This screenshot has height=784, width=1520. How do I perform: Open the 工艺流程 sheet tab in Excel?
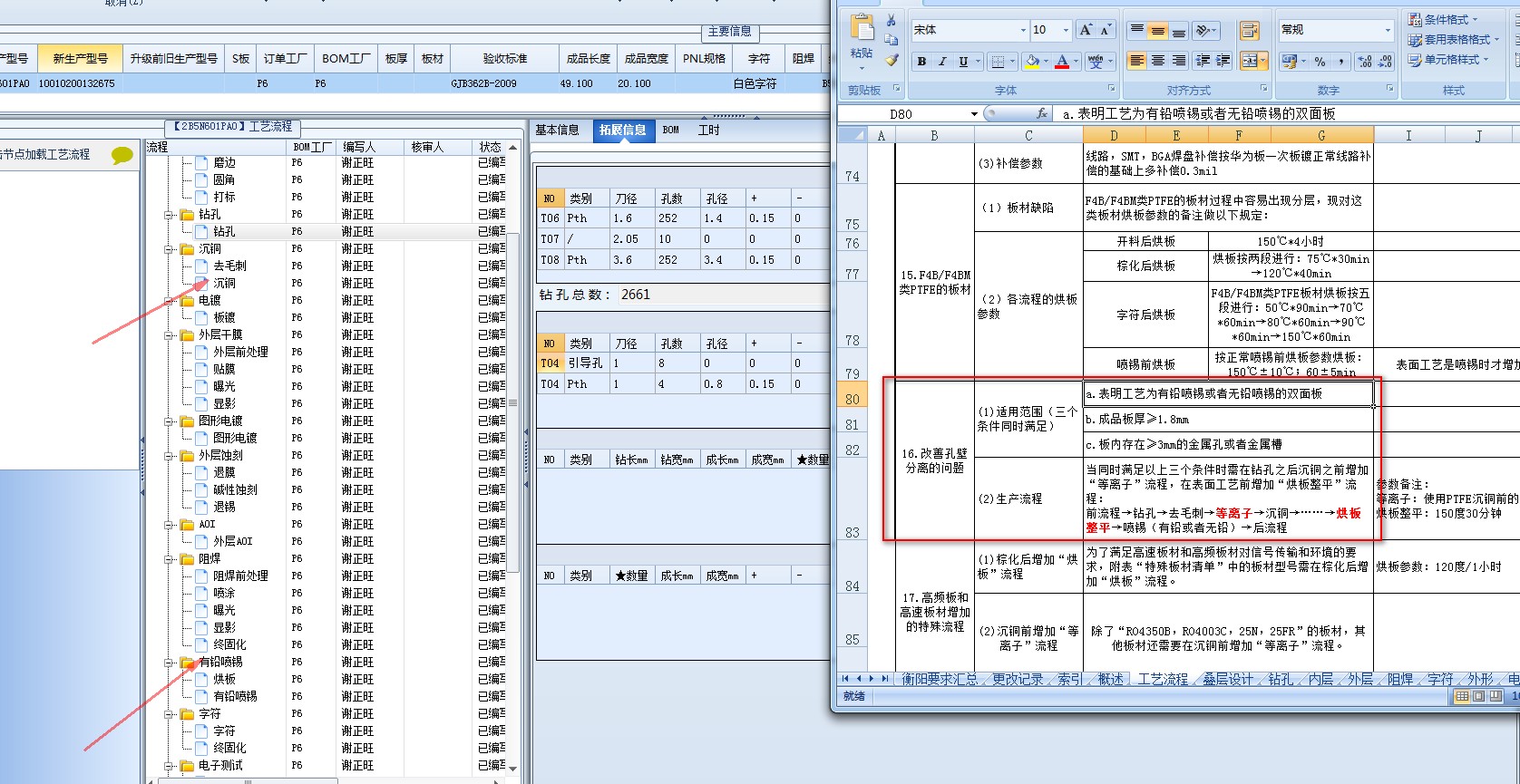1163,679
